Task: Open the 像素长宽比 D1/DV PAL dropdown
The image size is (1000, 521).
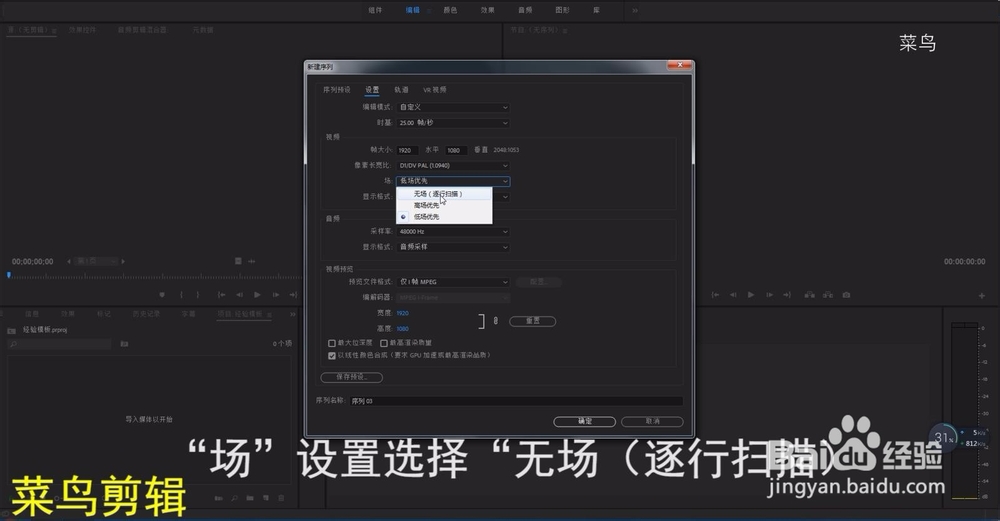Action: pos(453,166)
